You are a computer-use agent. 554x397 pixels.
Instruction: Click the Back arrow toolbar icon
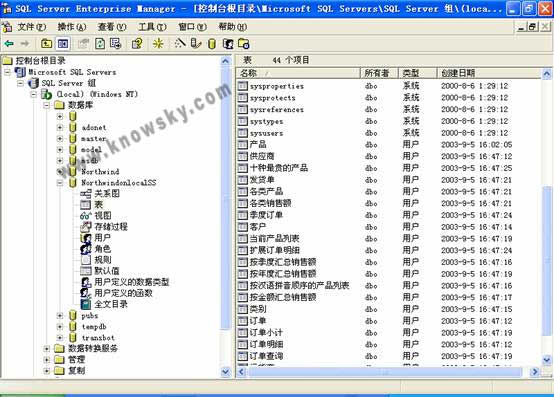9,44
